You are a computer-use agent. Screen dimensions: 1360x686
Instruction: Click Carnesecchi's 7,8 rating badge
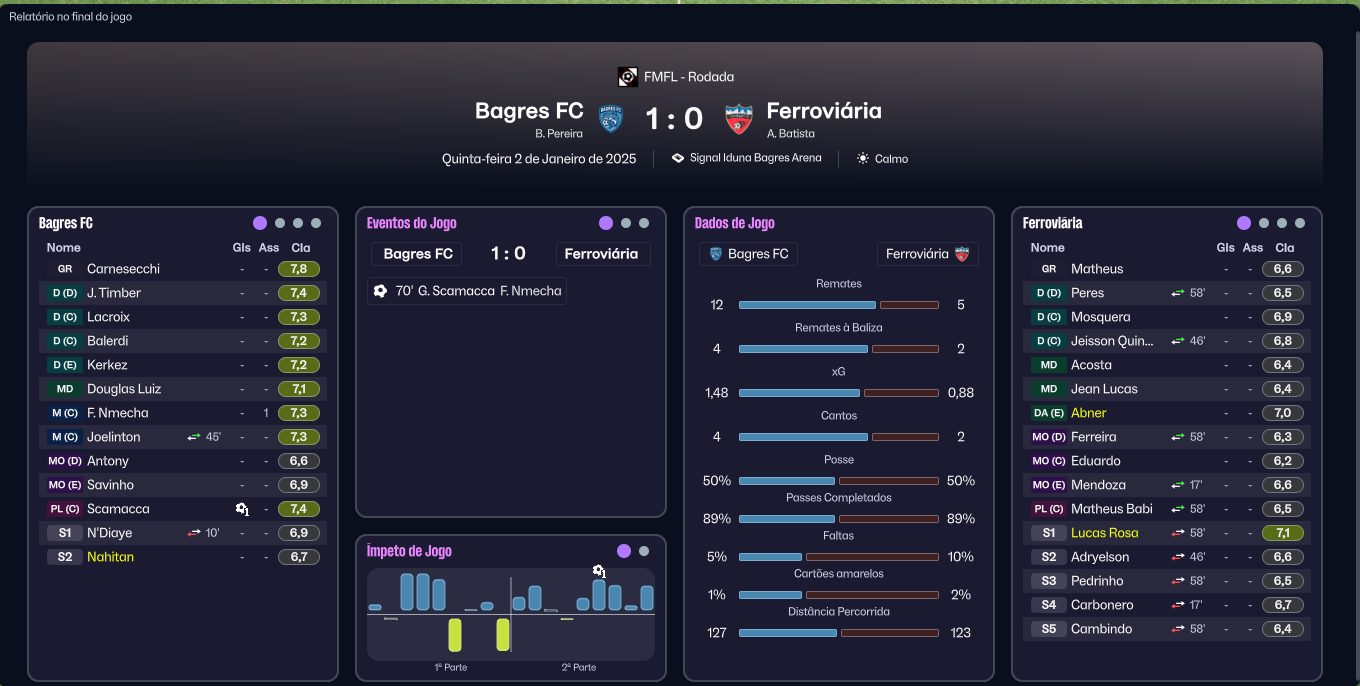tap(298, 269)
